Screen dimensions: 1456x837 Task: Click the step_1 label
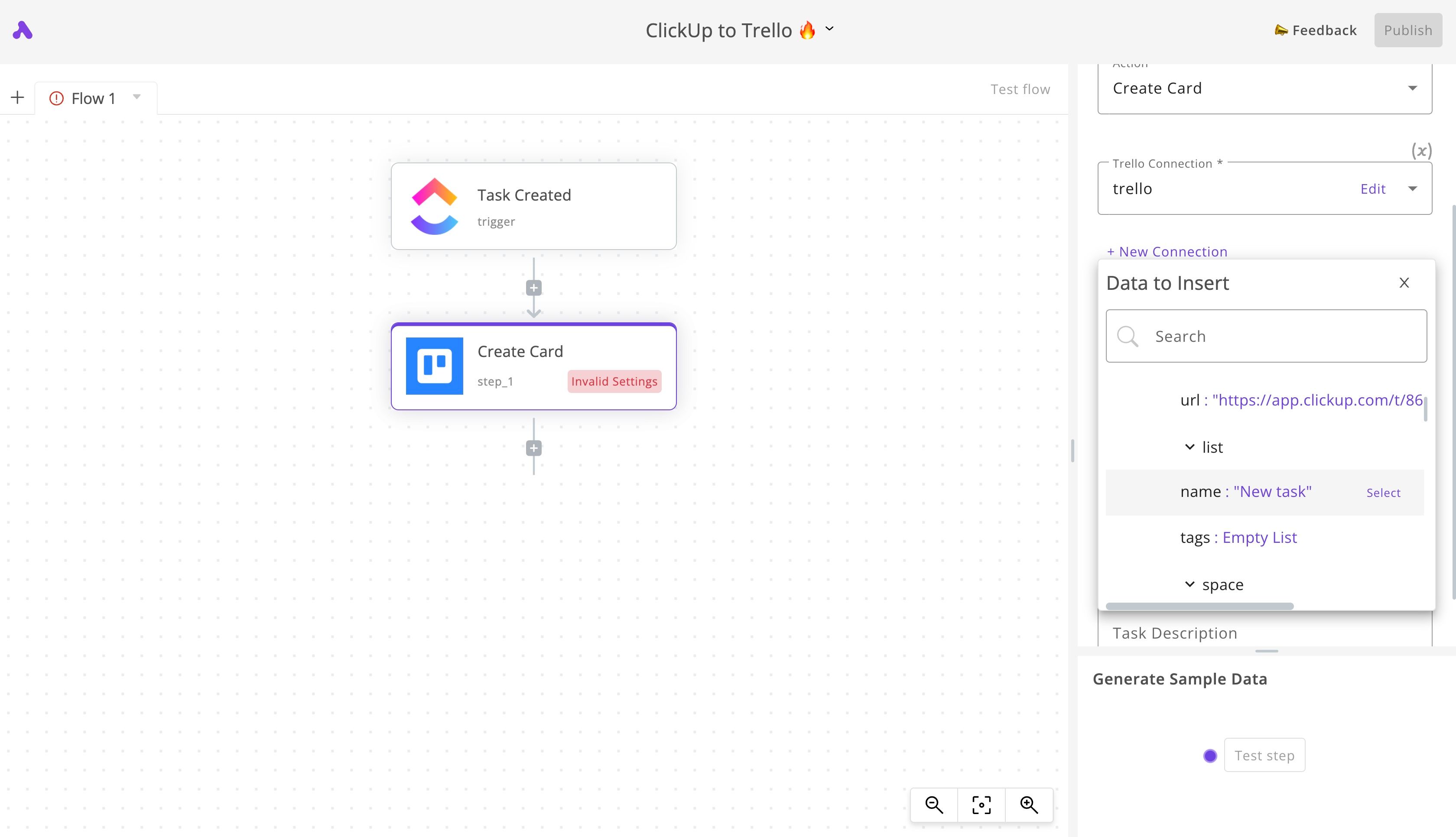click(495, 382)
